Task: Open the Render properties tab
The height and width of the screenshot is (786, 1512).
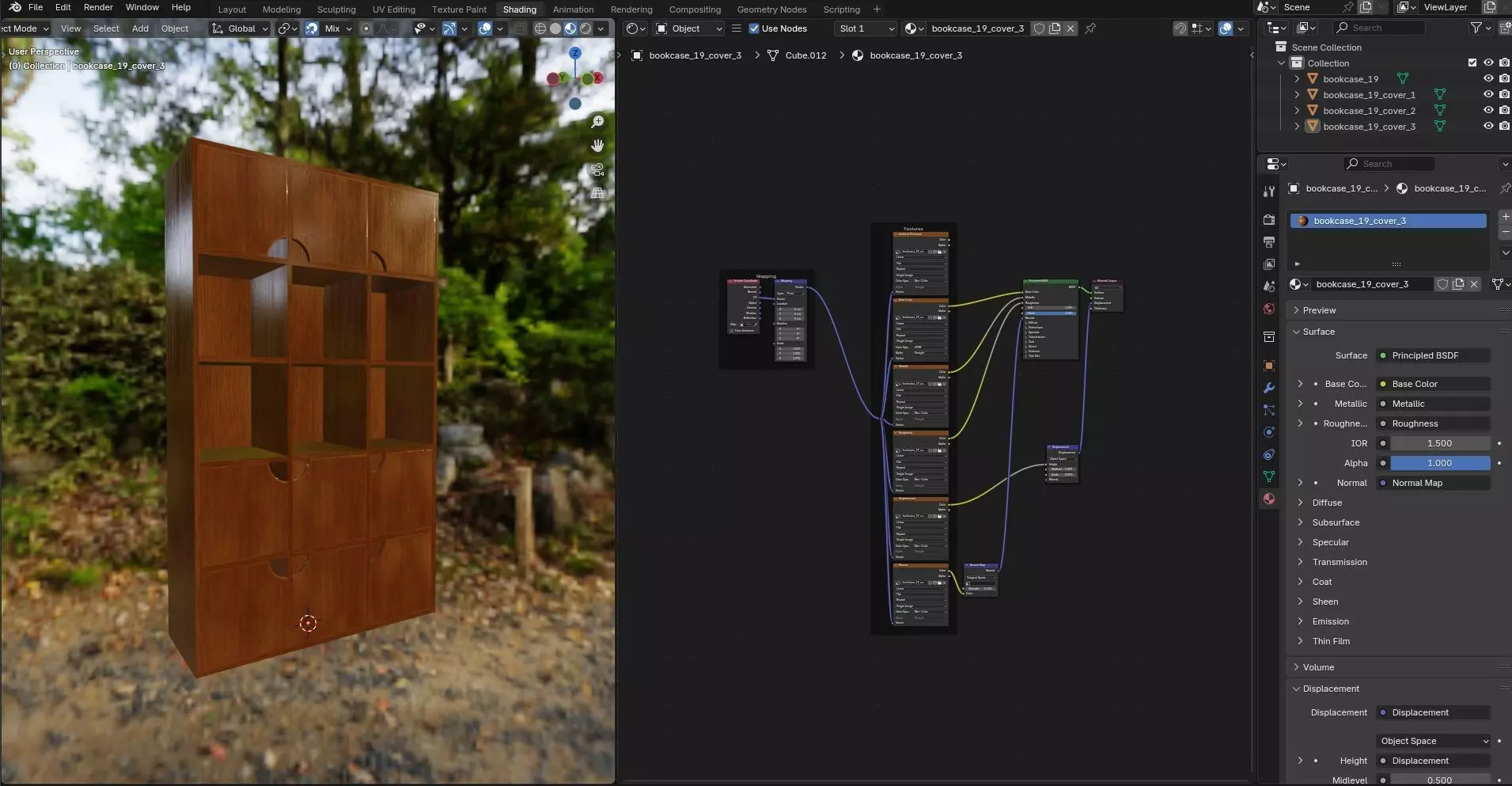Action: click(x=1269, y=219)
